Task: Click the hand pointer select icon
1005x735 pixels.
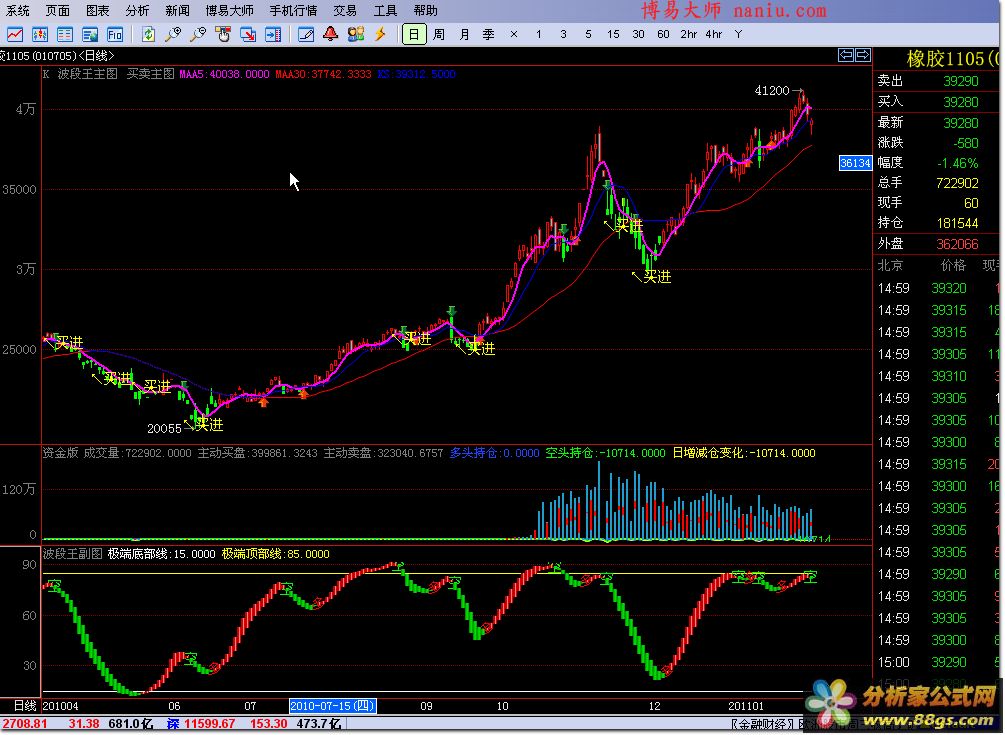Action: pyautogui.click(x=223, y=35)
